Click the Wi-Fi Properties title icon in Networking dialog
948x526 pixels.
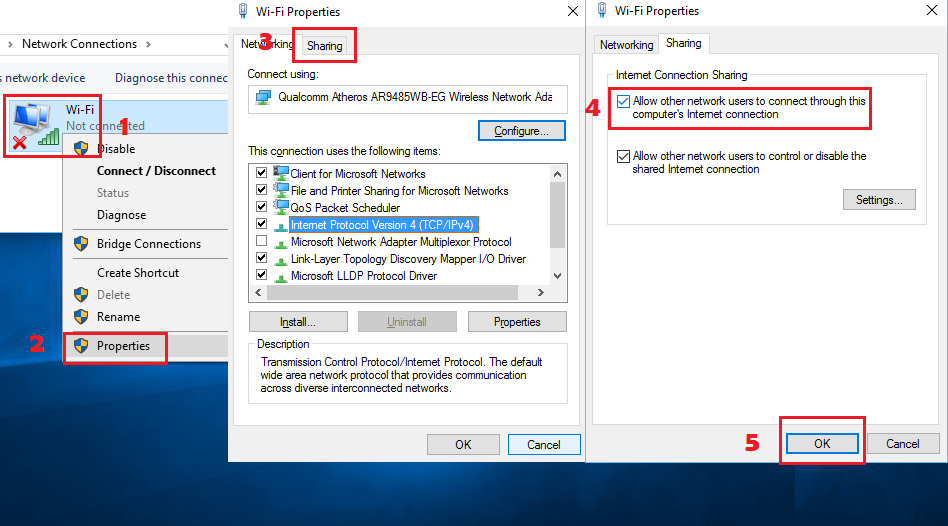pos(243,11)
